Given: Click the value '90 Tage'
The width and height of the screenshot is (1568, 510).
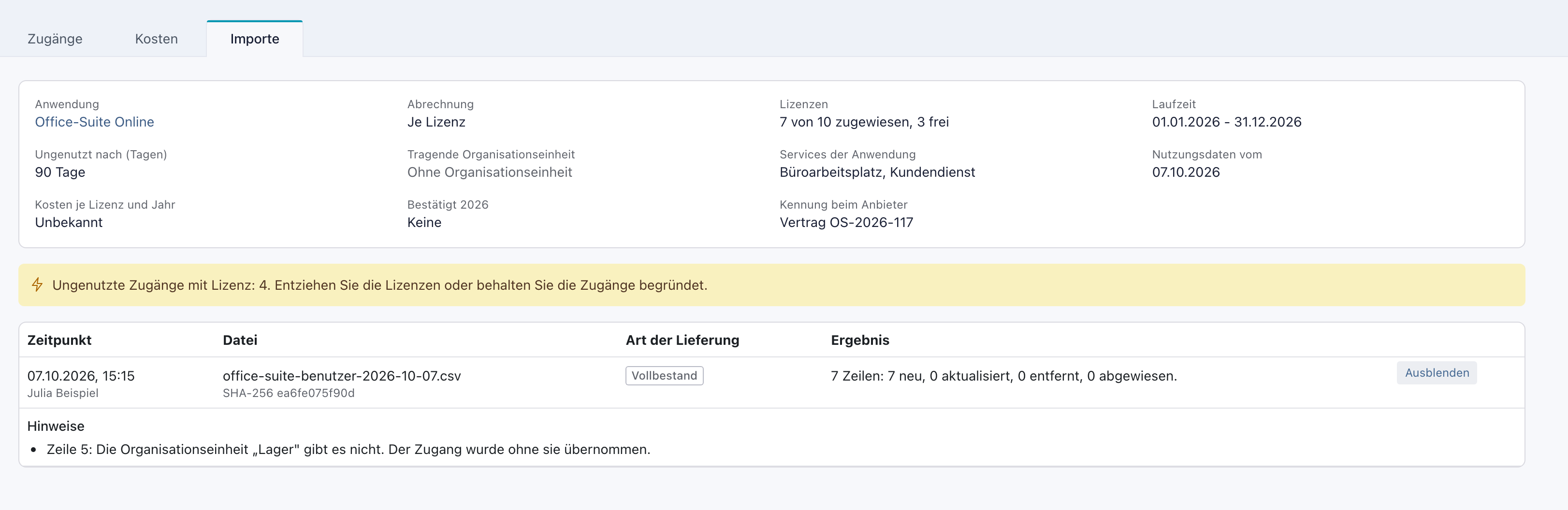Looking at the screenshot, I should [59, 172].
